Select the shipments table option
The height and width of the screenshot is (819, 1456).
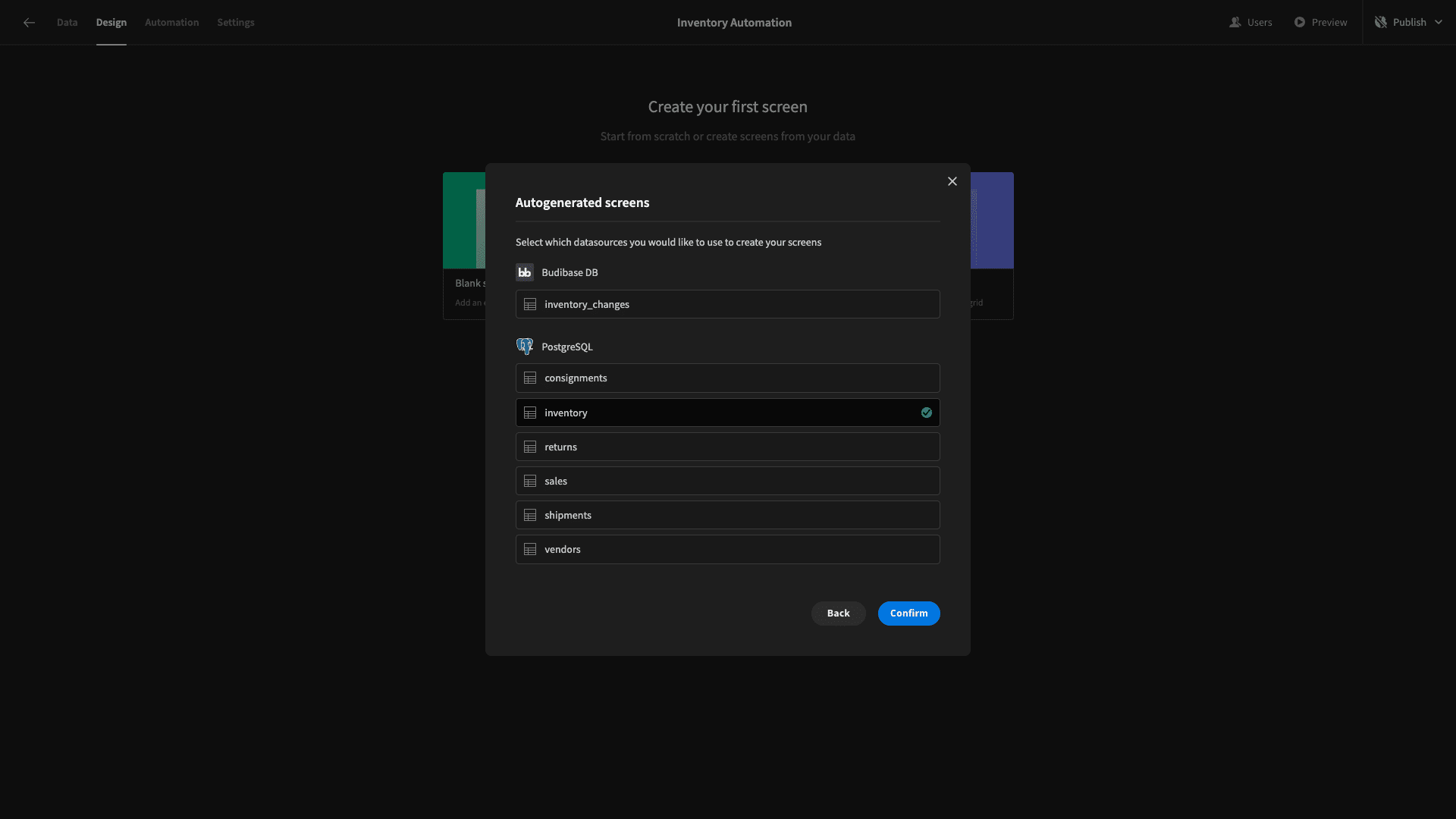click(x=728, y=515)
